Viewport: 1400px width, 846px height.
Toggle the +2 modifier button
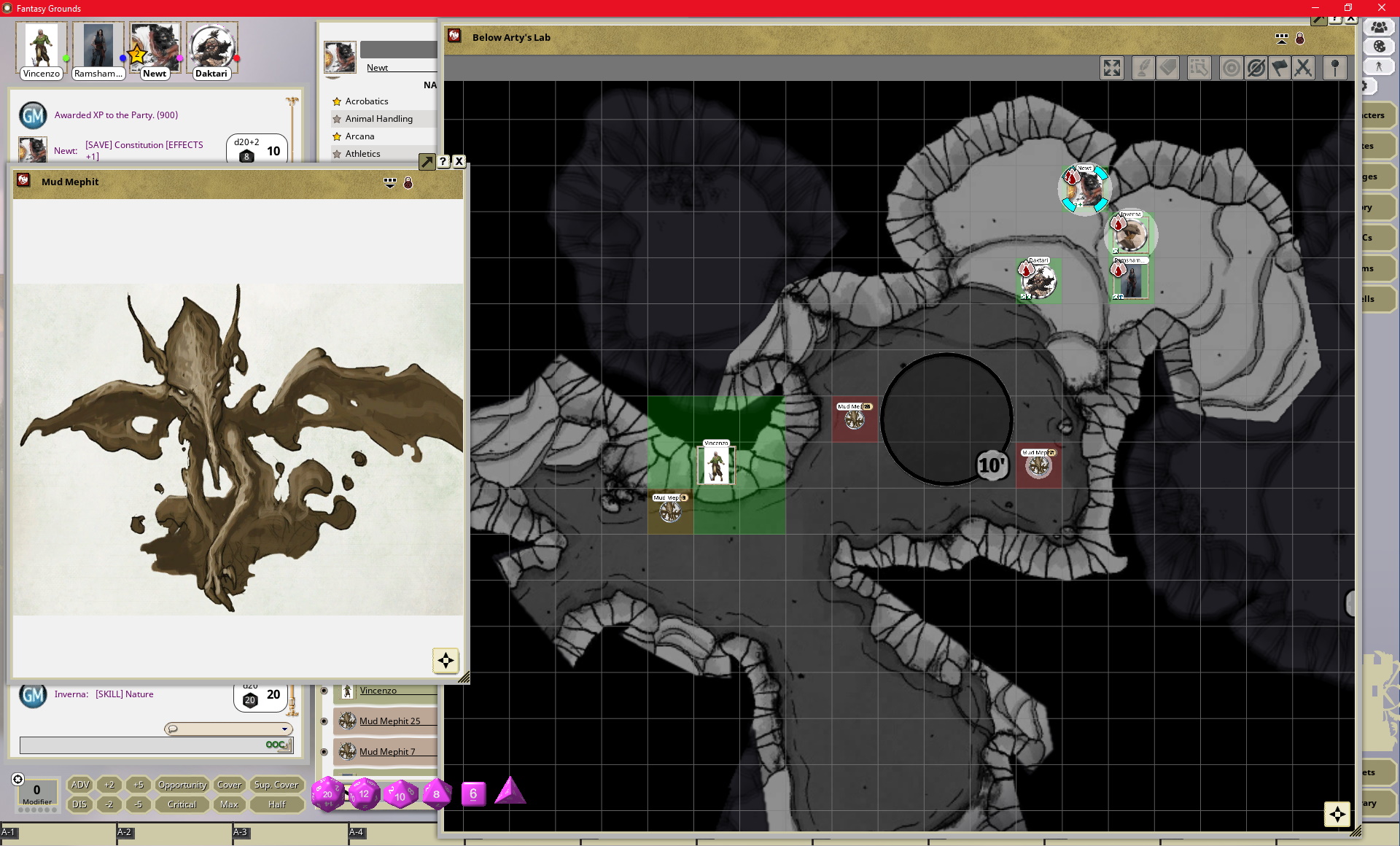[109, 785]
